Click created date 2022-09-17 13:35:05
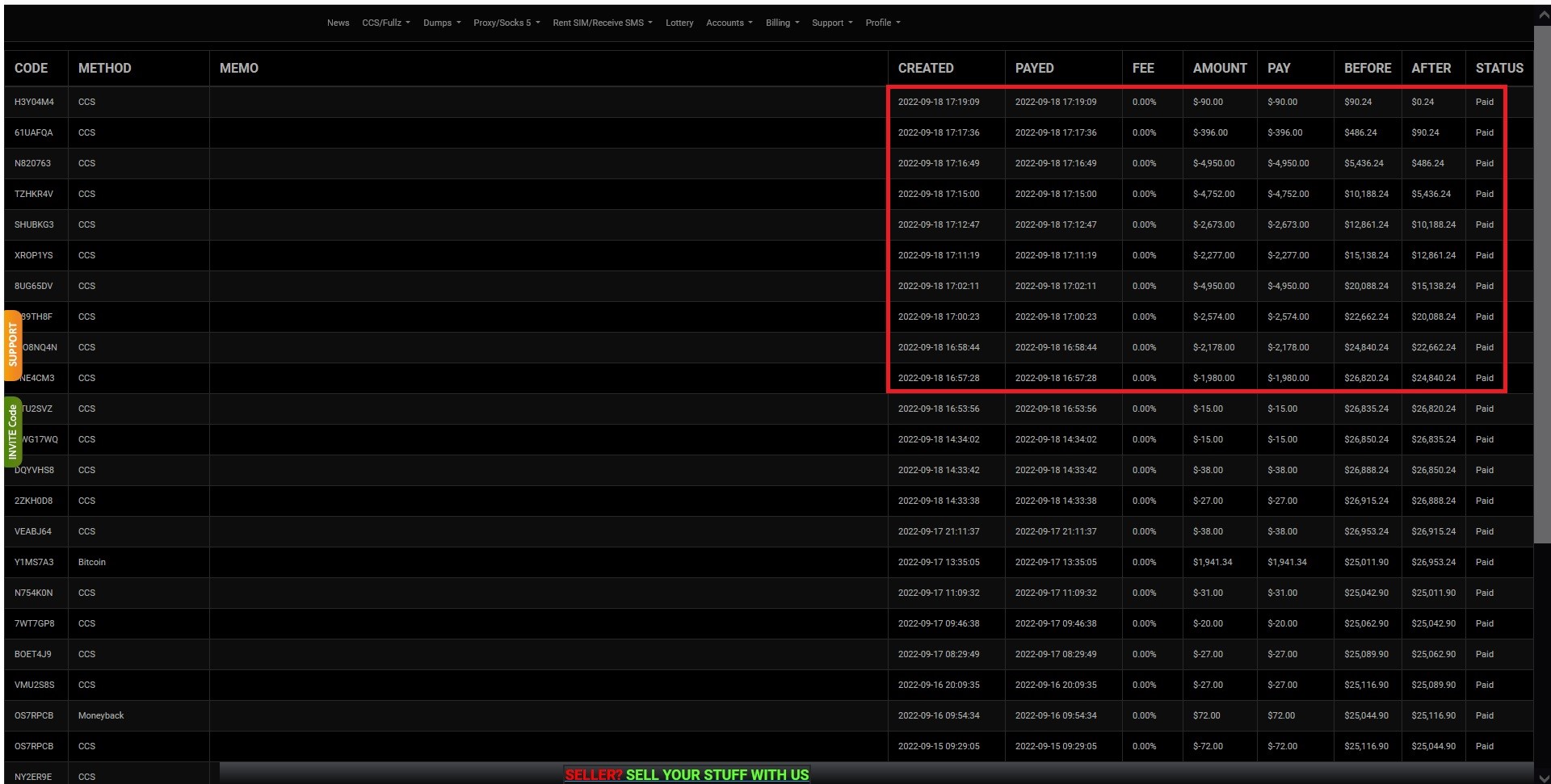Image resolution: width=1551 pixels, height=784 pixels. pos(939,562)
